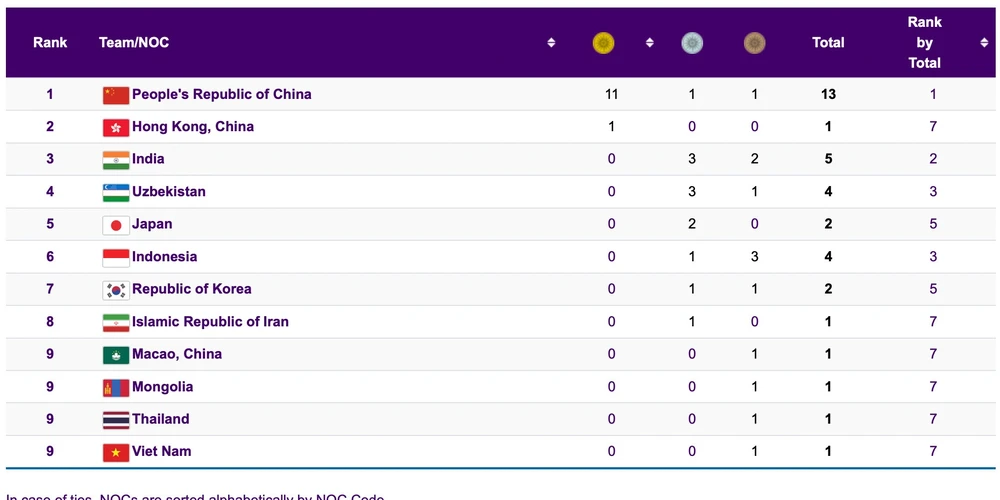Click the Uzbekistan flag icon

[116, 192]
